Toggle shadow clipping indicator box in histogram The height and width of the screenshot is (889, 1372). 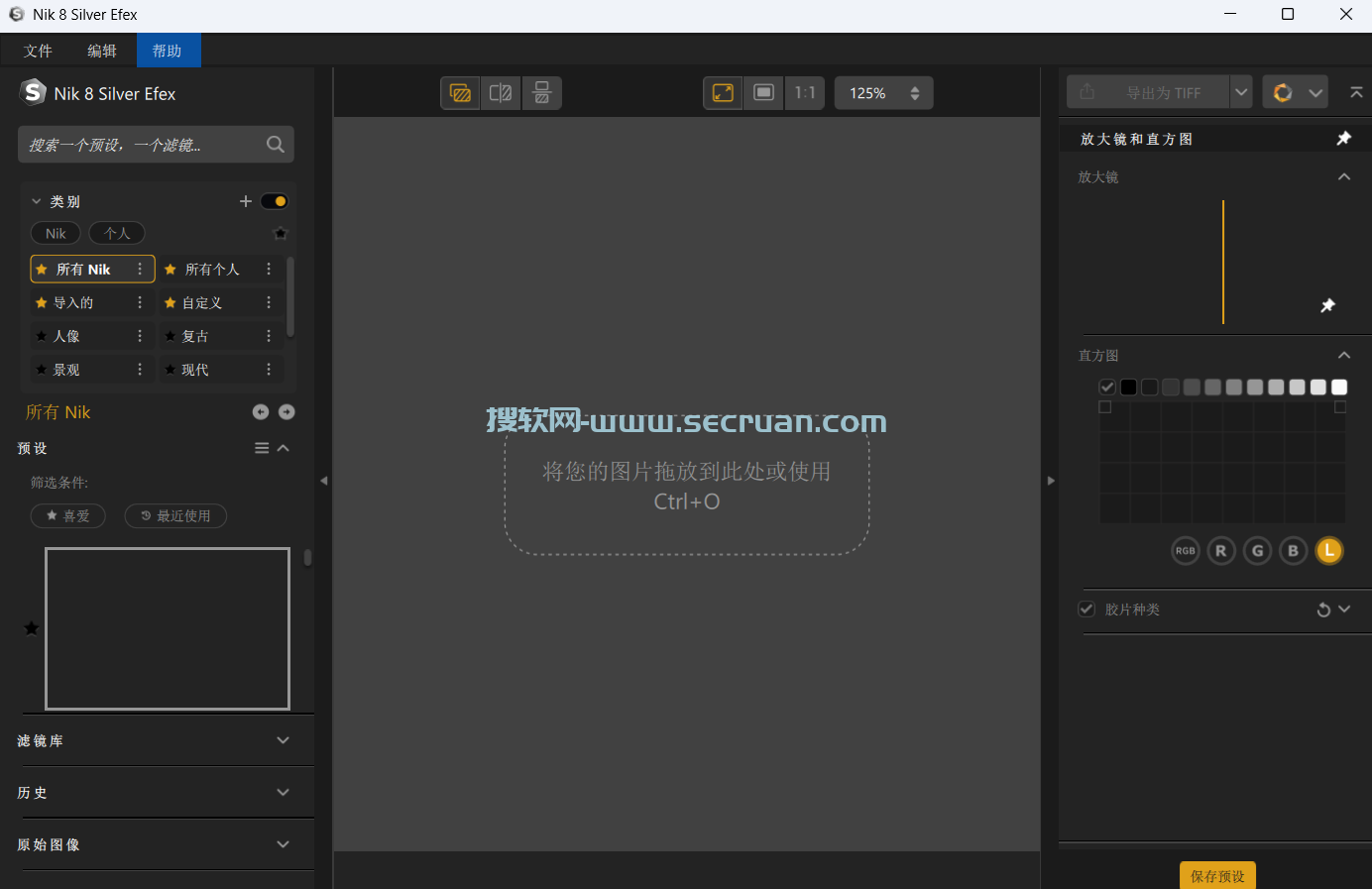(x=1105, y=407)
